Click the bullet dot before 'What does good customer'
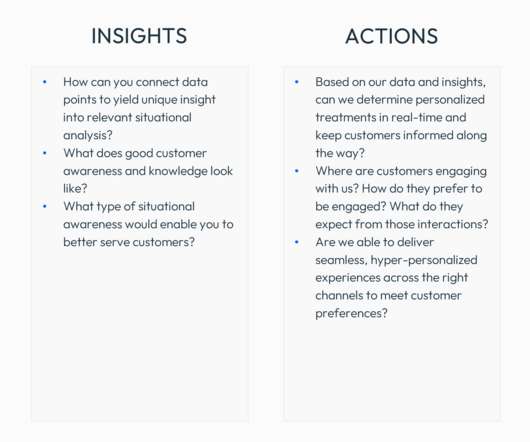This screenshot has height=442, width=530. [45, 153]
